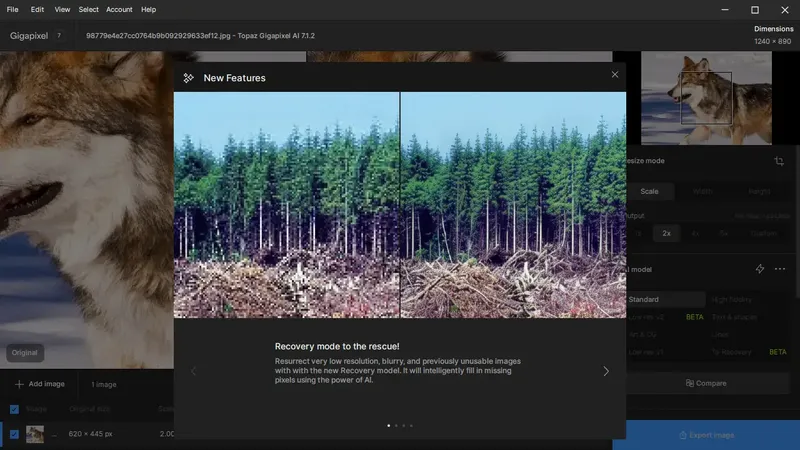The width and height of the screenshot is (800, 450).
Task: Maximize the Gigapixel window
Action: (x=755, y=10)
